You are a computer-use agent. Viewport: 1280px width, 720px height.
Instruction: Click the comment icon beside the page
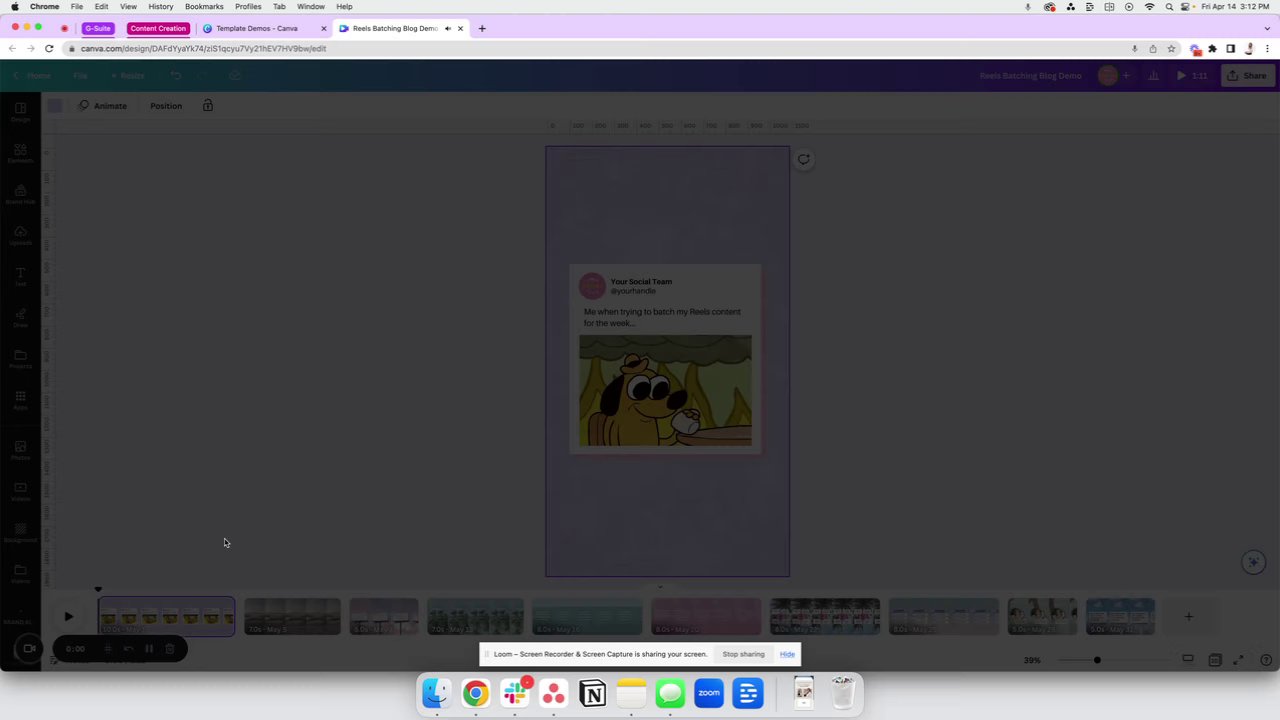pos(803,159)
